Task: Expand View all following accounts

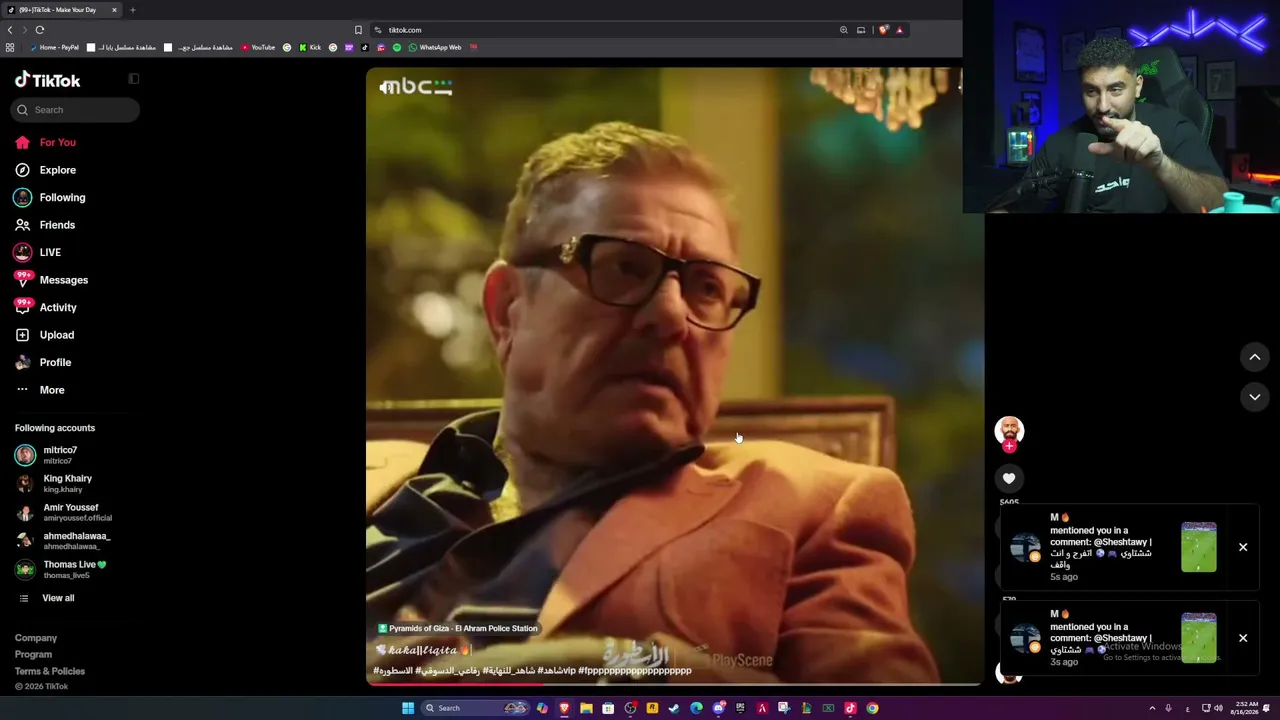Action: [47, 598]
